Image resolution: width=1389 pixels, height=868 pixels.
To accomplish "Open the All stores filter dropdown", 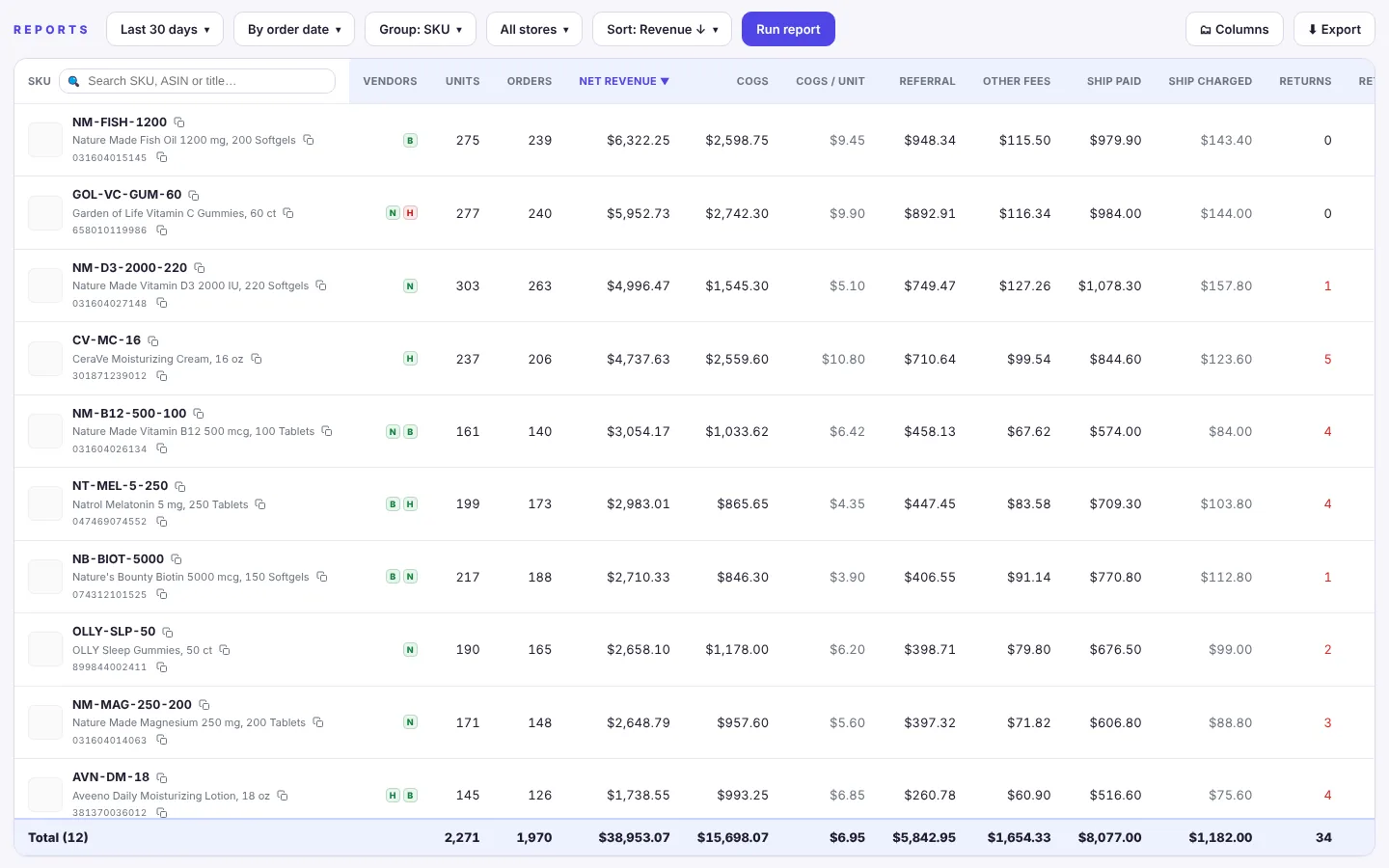I will coord(534,29).
